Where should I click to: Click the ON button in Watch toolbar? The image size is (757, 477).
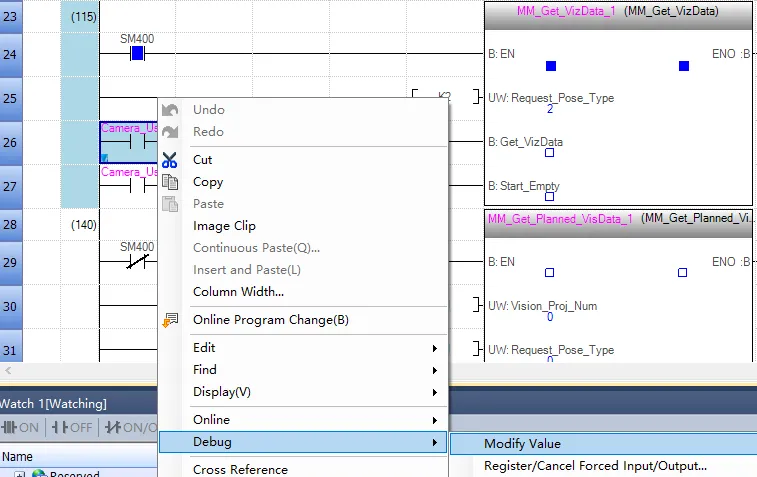tap(20, 427)
